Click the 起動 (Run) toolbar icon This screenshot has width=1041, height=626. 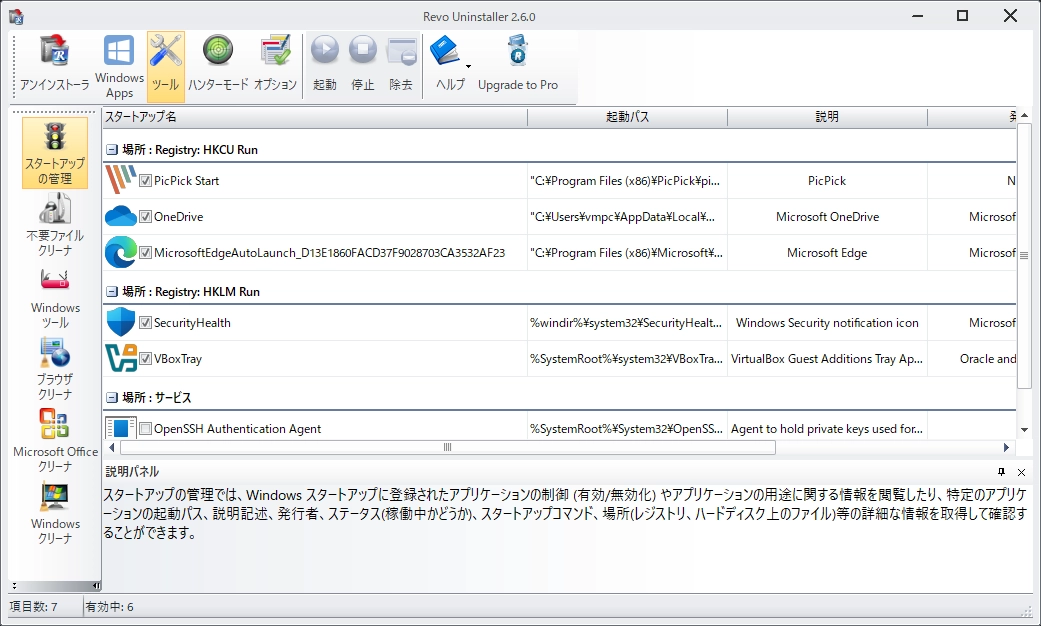tap(325, 64)
